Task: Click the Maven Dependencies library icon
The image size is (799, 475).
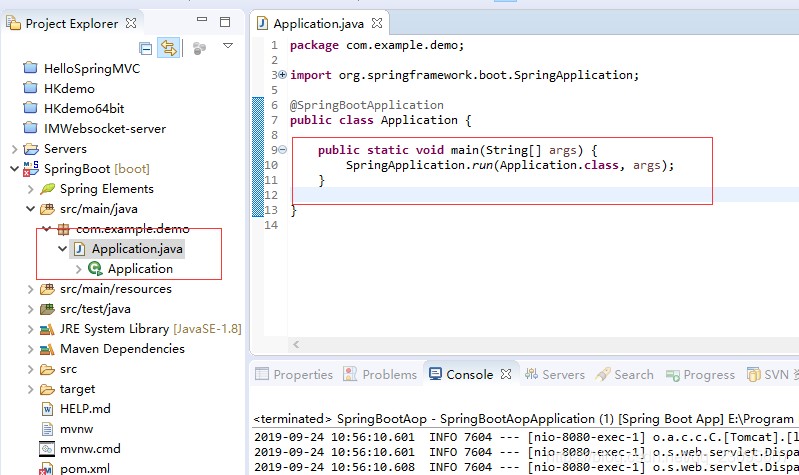Action: tap(47, 349)
